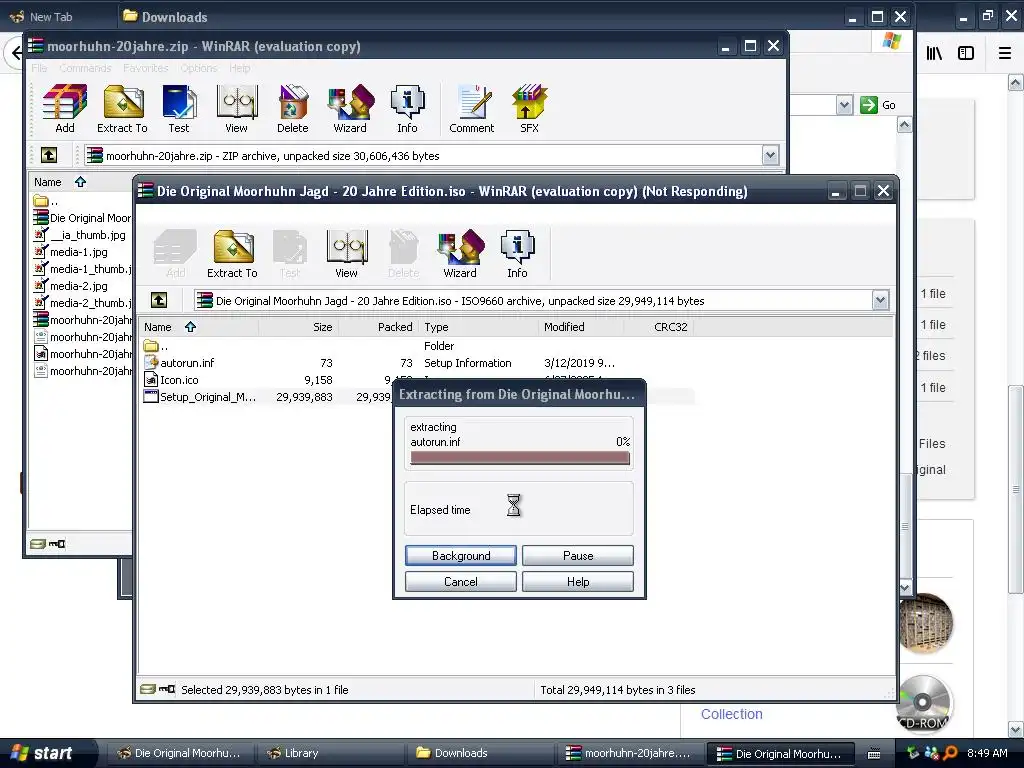Click drive and key icon in zip status bar
Screen dimensions: 1024x768
pyautogui.click(x=48, y=543)
